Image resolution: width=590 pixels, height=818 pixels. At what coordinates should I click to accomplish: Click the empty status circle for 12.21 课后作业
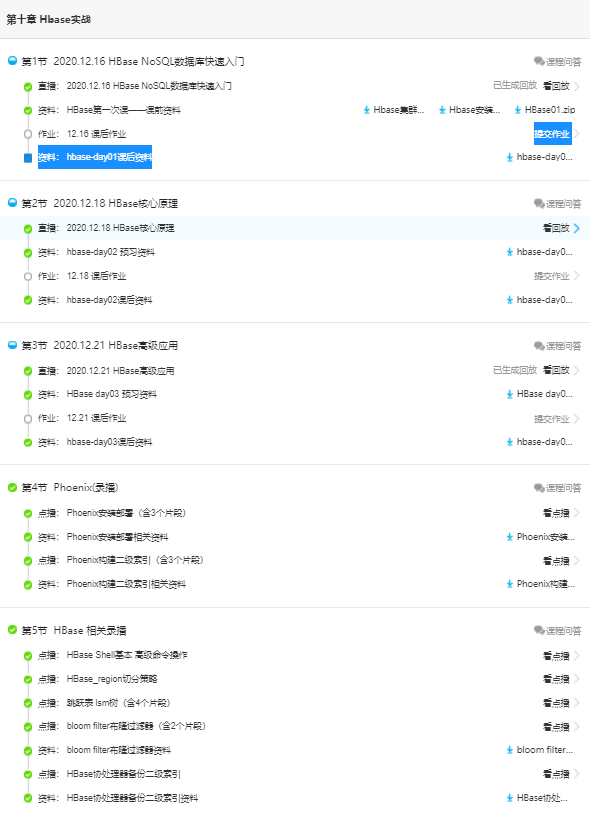coord(28,418)
